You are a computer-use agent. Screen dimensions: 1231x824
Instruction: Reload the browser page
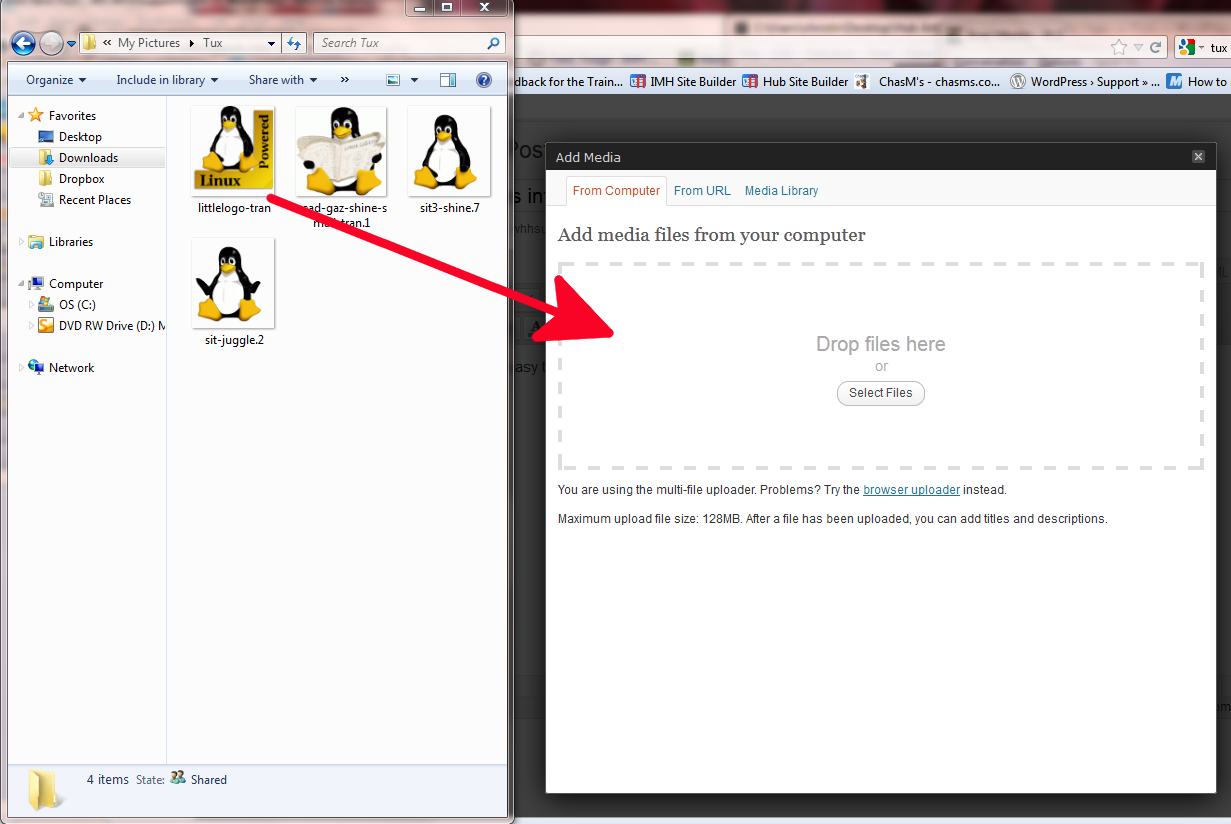pos(1155,47)
